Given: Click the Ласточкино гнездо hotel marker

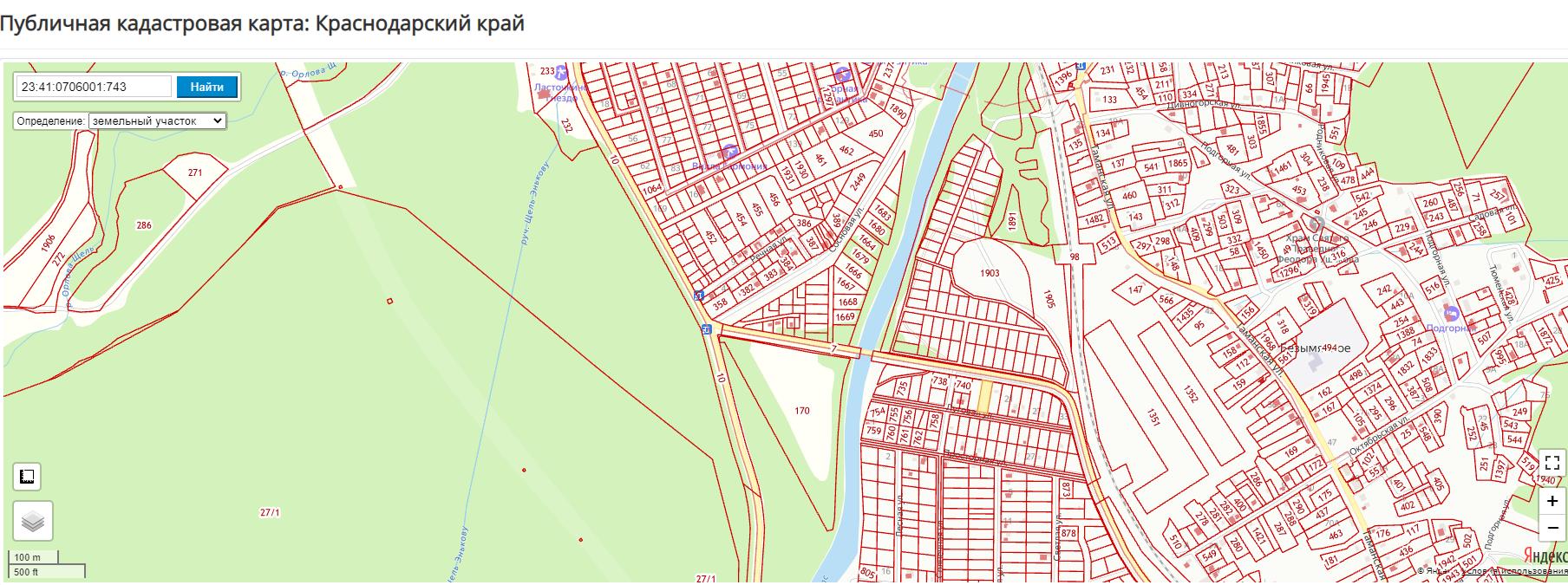Looking at the screenshot, I should click(562, 71).
